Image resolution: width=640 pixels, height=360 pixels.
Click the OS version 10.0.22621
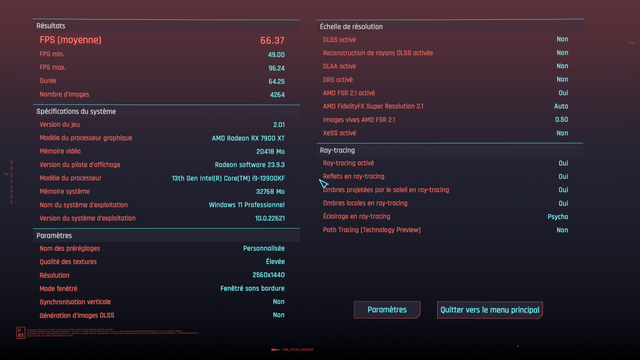point(270,218)
